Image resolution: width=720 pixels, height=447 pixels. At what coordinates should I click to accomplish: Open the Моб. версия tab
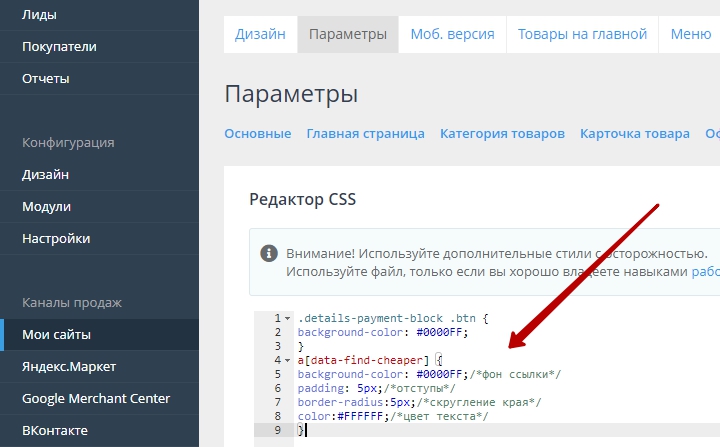tap(452, 34)
